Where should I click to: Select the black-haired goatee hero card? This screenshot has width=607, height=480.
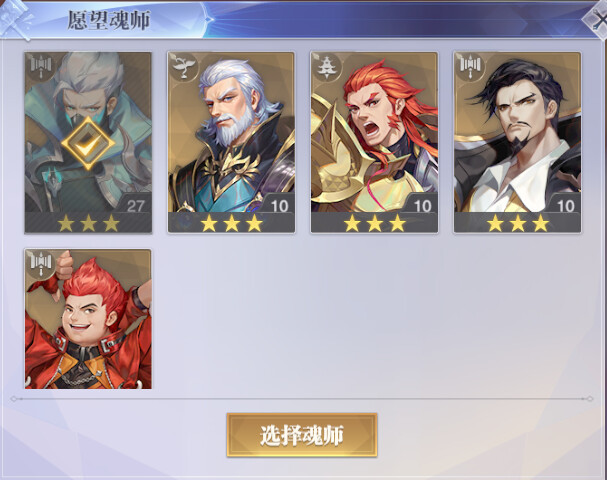point(517,142)
